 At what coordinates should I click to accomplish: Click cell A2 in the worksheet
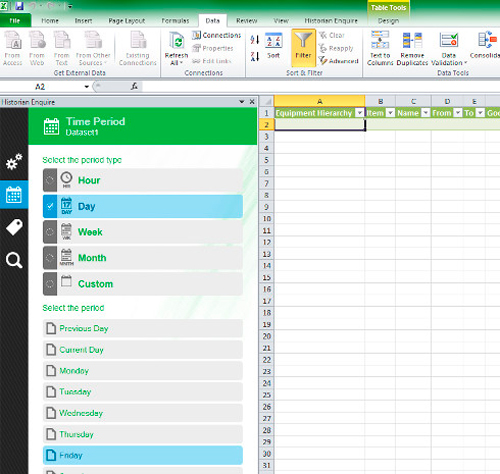click(320, 125)
